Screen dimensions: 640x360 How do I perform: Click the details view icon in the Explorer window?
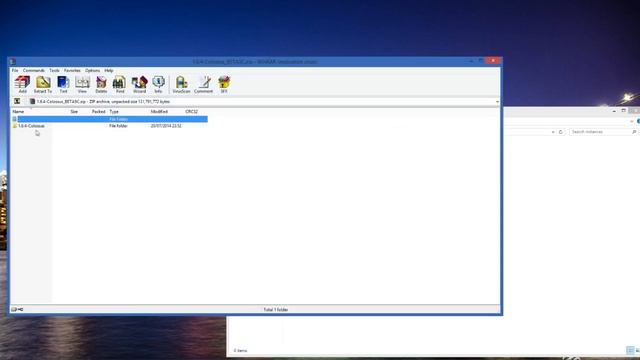click(x=630, y=350)
